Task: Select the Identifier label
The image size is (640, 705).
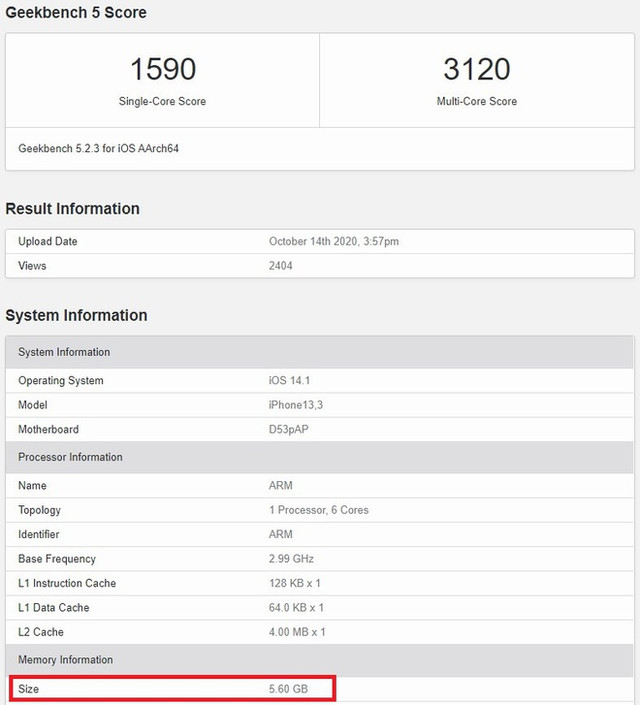Action: pos(39,535)
